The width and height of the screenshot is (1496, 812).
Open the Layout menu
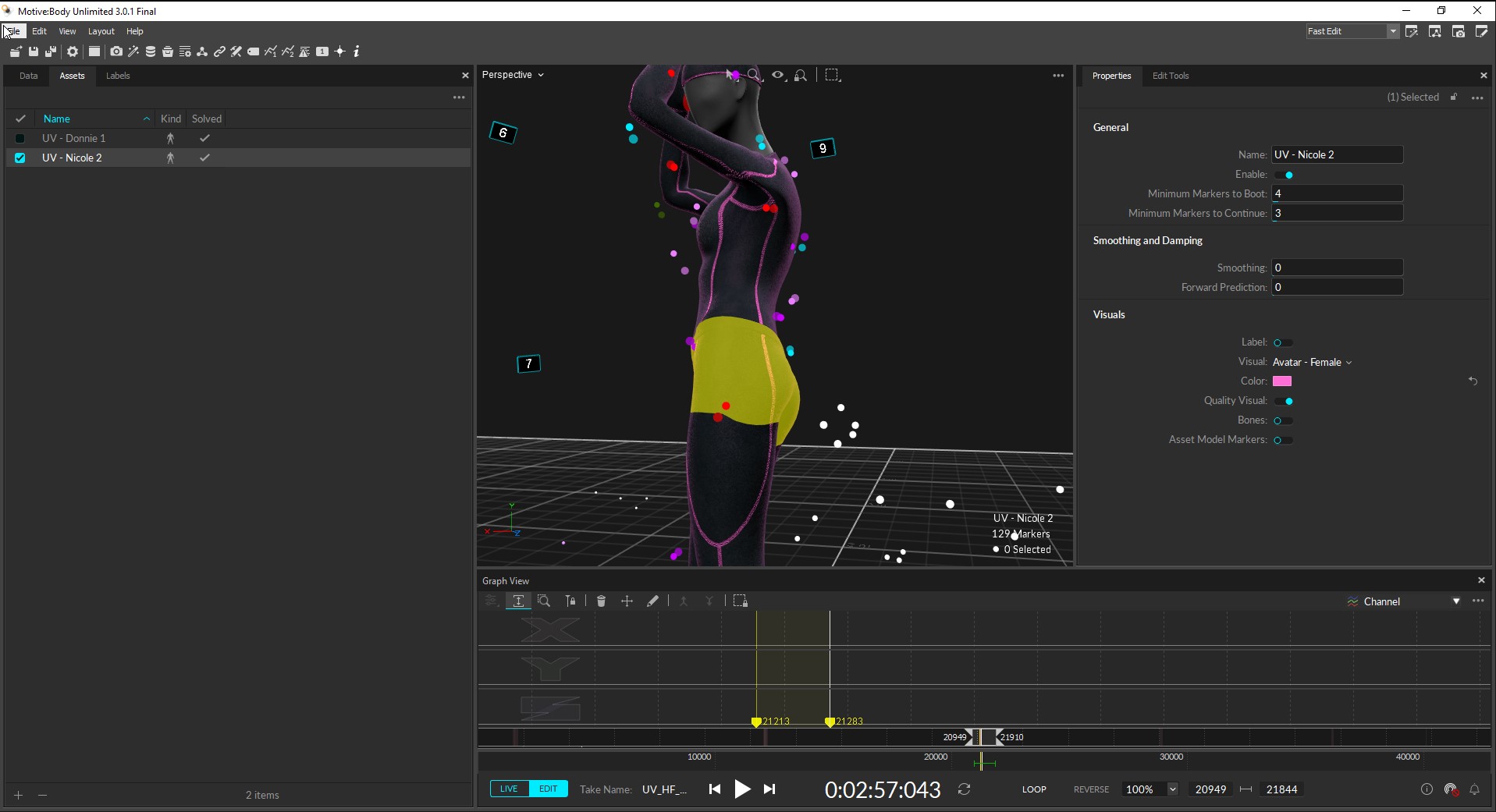(101, 31)
